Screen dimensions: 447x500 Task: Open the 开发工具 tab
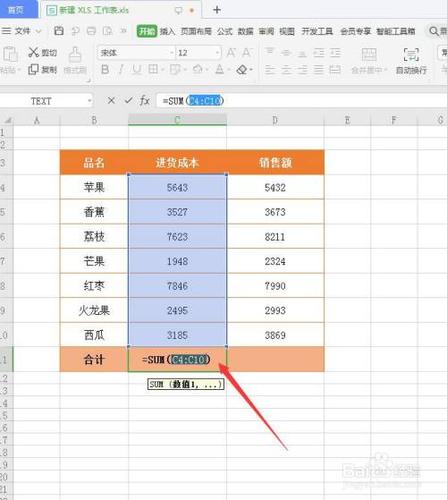pos(317,31)
